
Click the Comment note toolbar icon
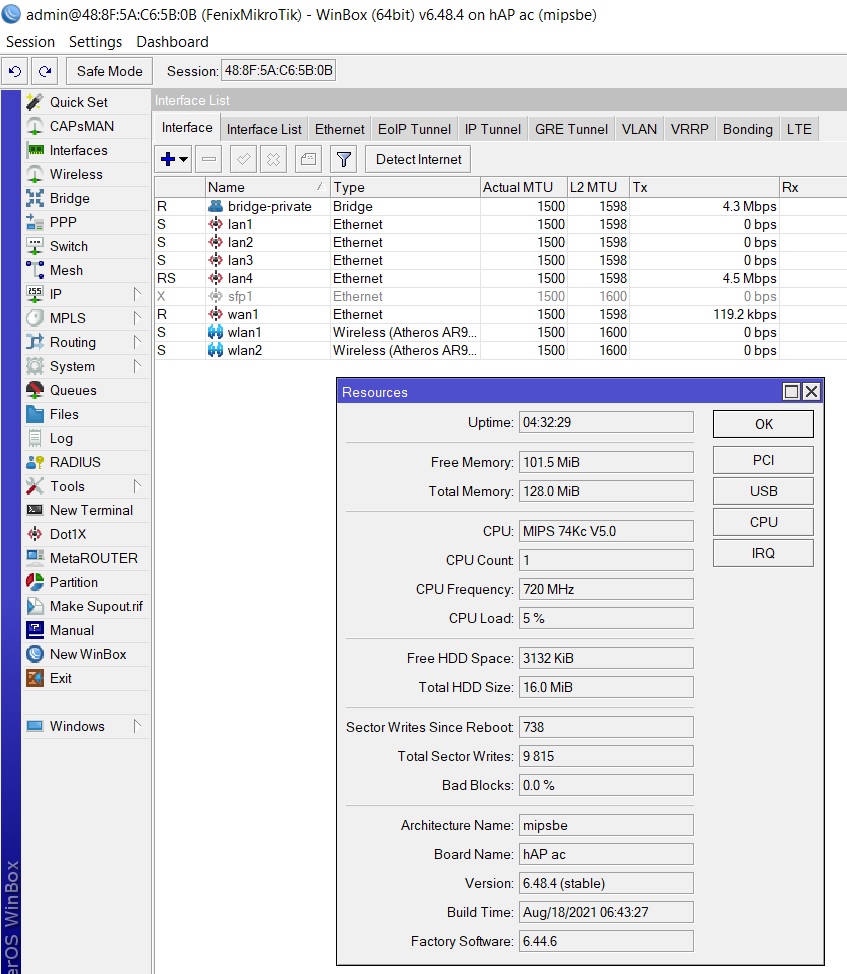click(308, 160)
